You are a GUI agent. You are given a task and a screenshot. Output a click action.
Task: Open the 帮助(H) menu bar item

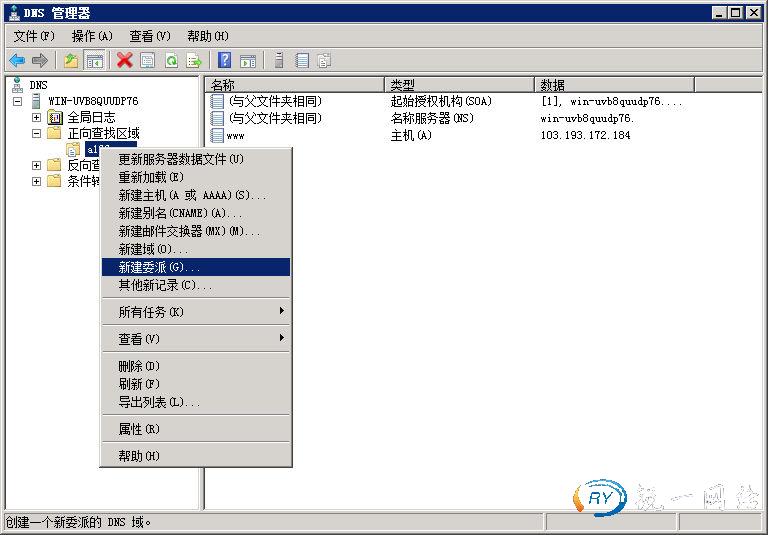tap(208, 36)
